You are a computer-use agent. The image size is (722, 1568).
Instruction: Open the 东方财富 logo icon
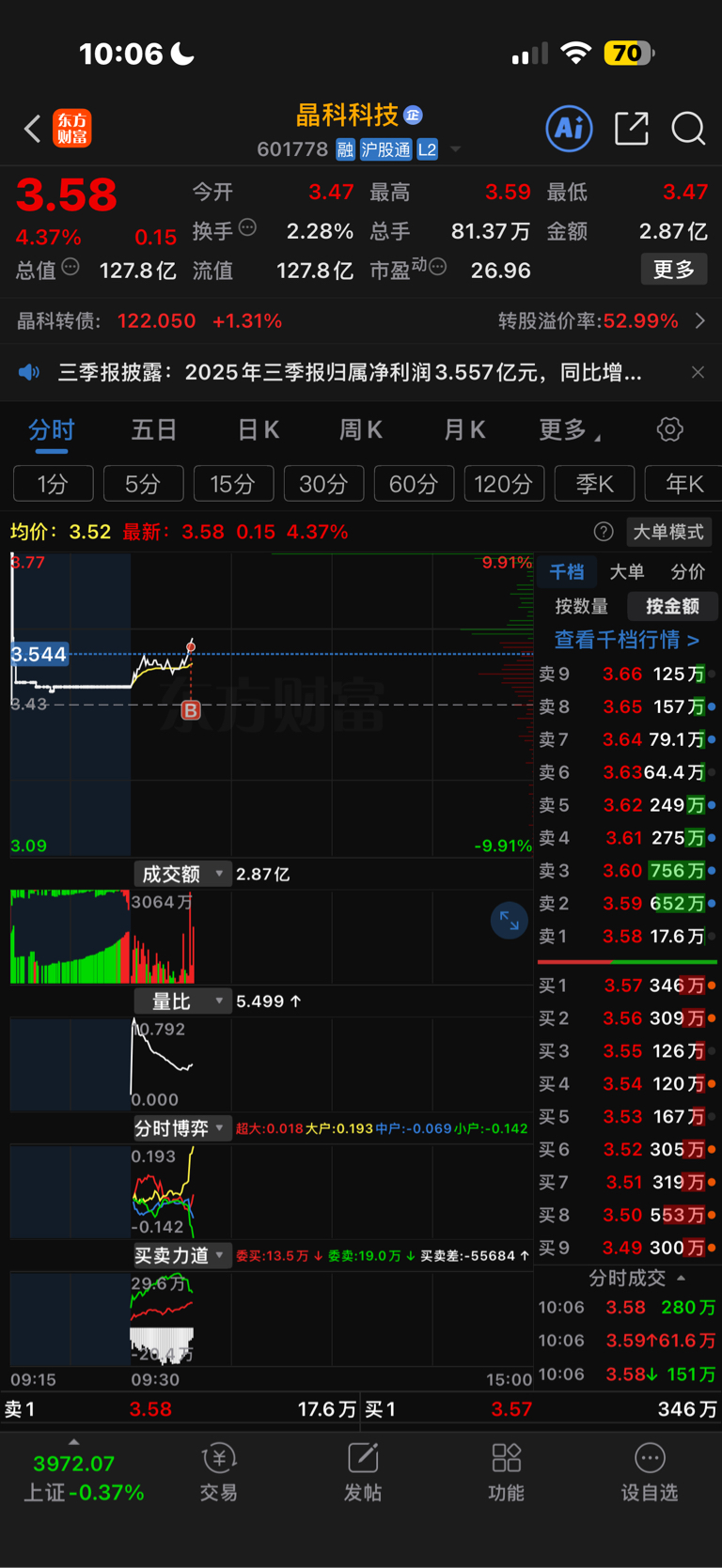tap(72, 128)
